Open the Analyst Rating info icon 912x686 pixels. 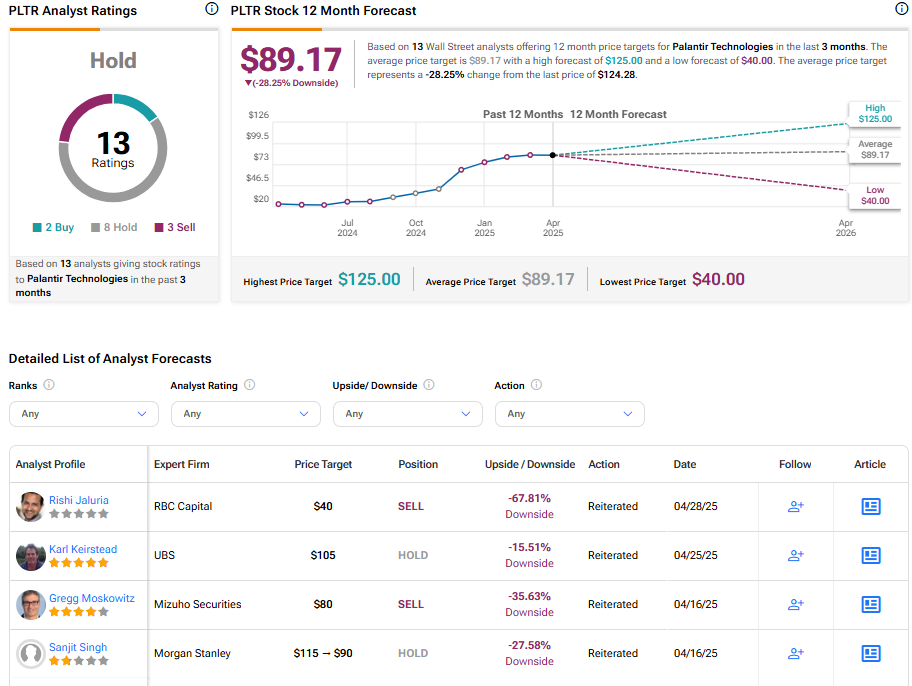(x=250, y=385)
